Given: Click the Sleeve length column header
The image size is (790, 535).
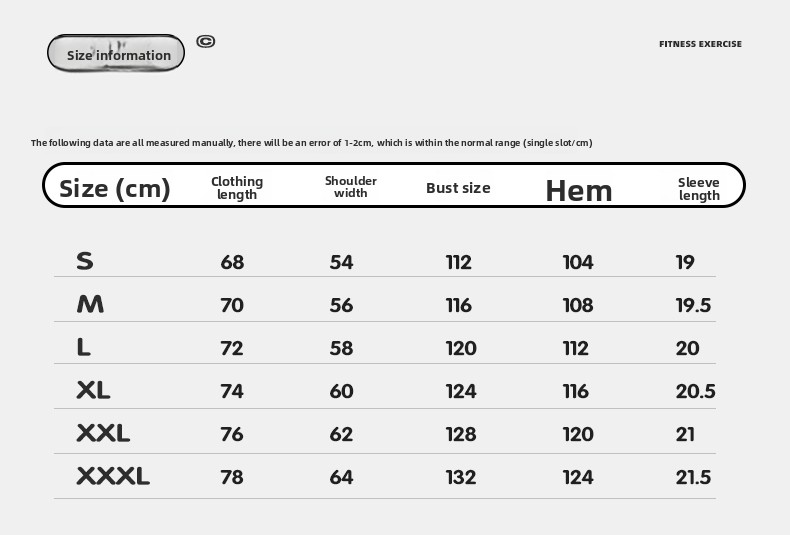Looking at the screenshot, I should pos(699,188).
